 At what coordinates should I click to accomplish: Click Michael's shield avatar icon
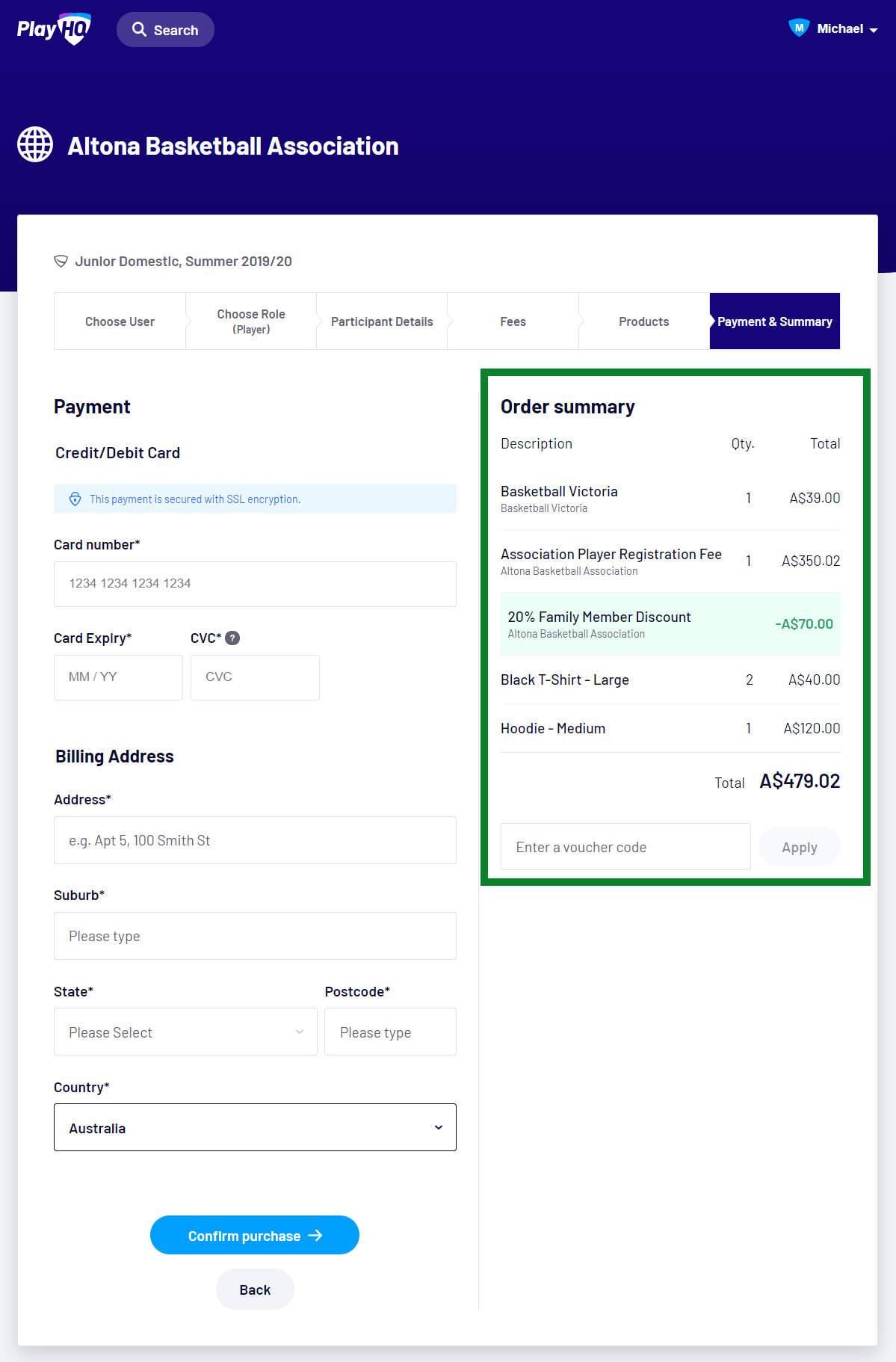coord(799,28)
